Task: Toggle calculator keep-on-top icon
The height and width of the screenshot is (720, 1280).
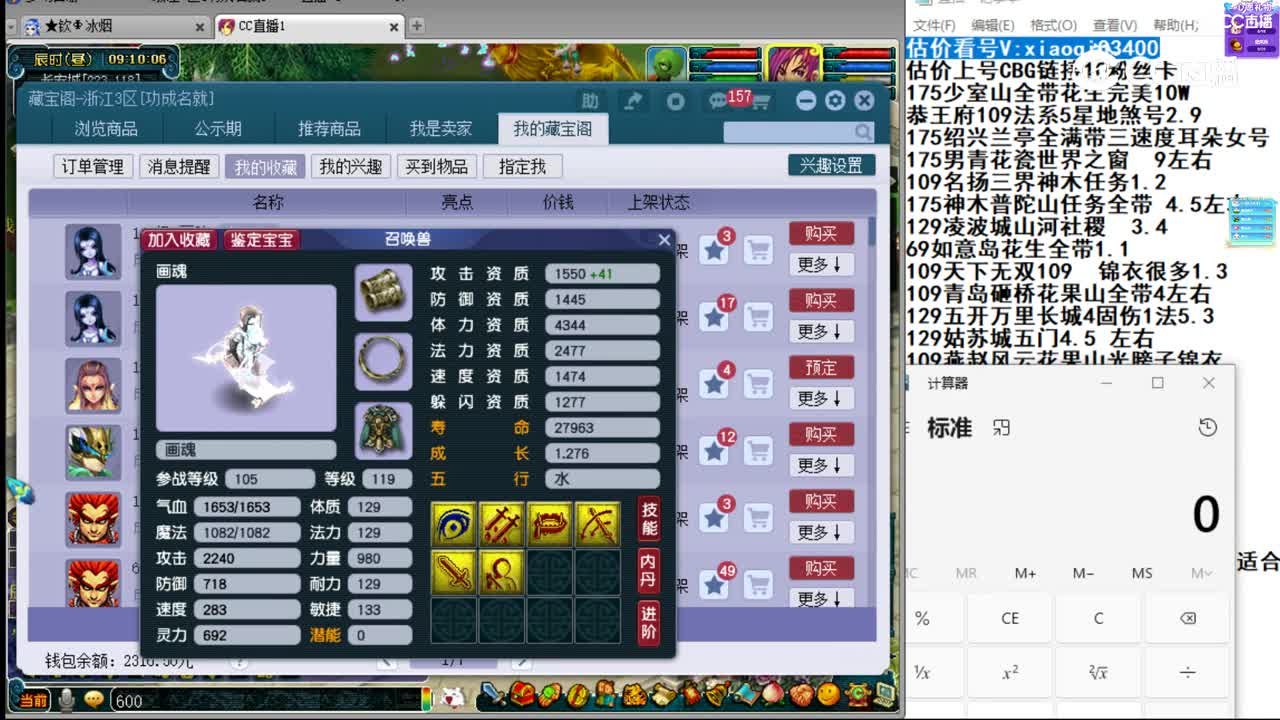Action: pyautogui.click(x=1001, y=428)
